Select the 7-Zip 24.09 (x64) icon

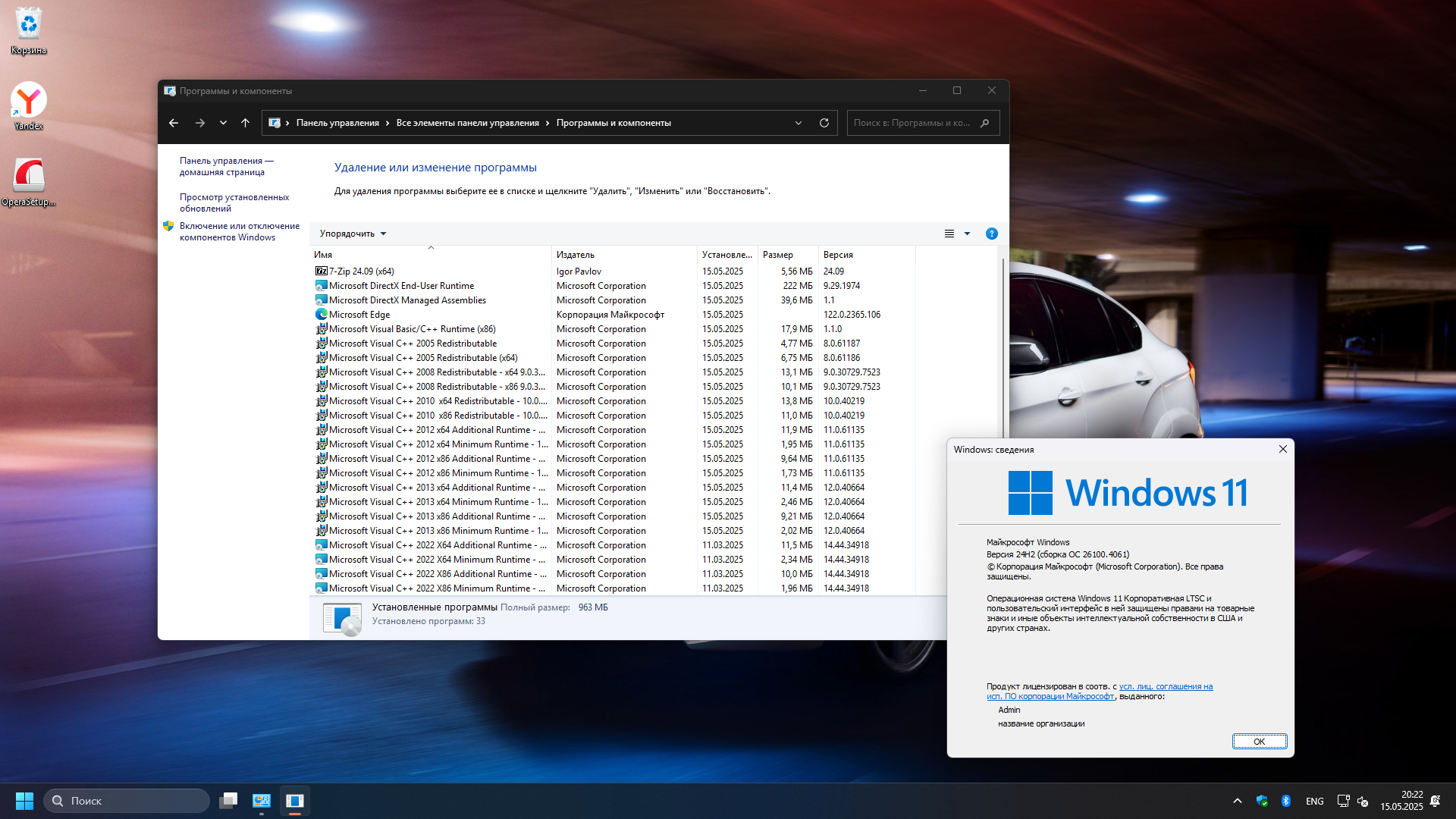(321, 271)
